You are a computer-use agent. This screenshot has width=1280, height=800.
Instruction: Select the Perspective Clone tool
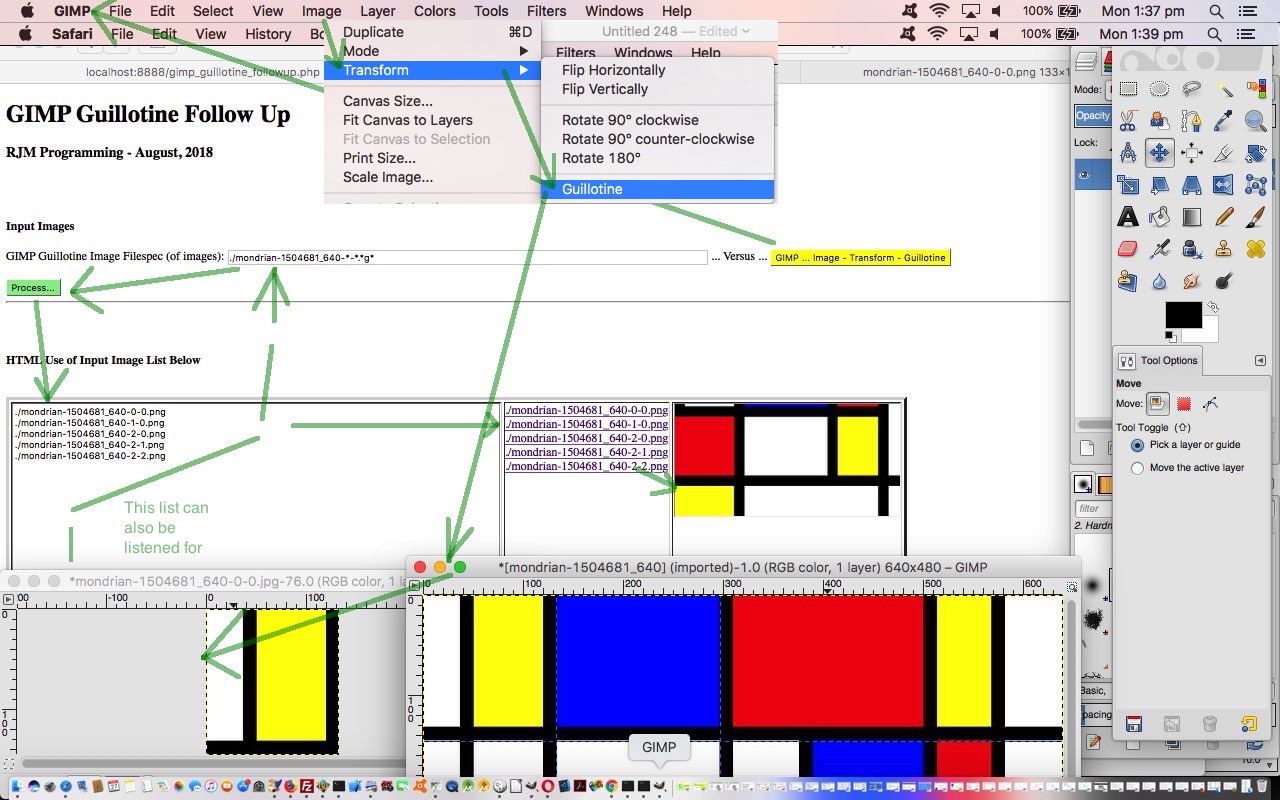(1128, 281)
